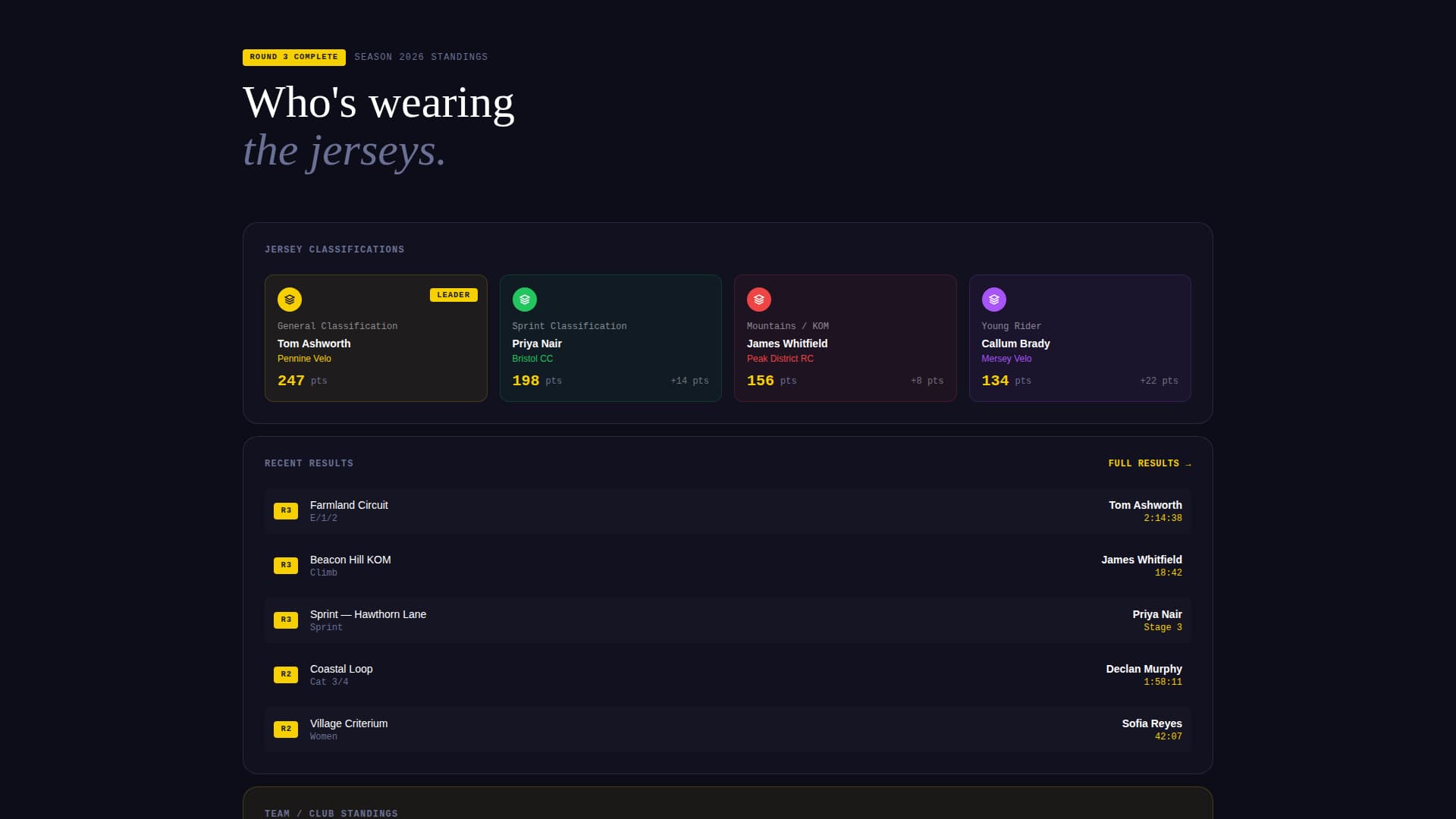1456x819 pixels.
Task: Click the Team / Club Standings heading
Action: (x=331, y=813)
